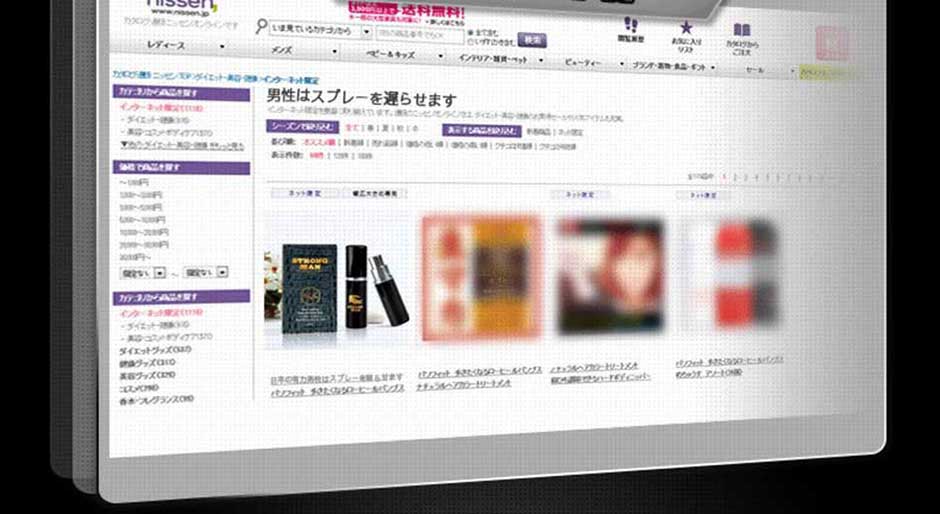
Task: Open the minimum price dropdown
Action: (143, 273)
